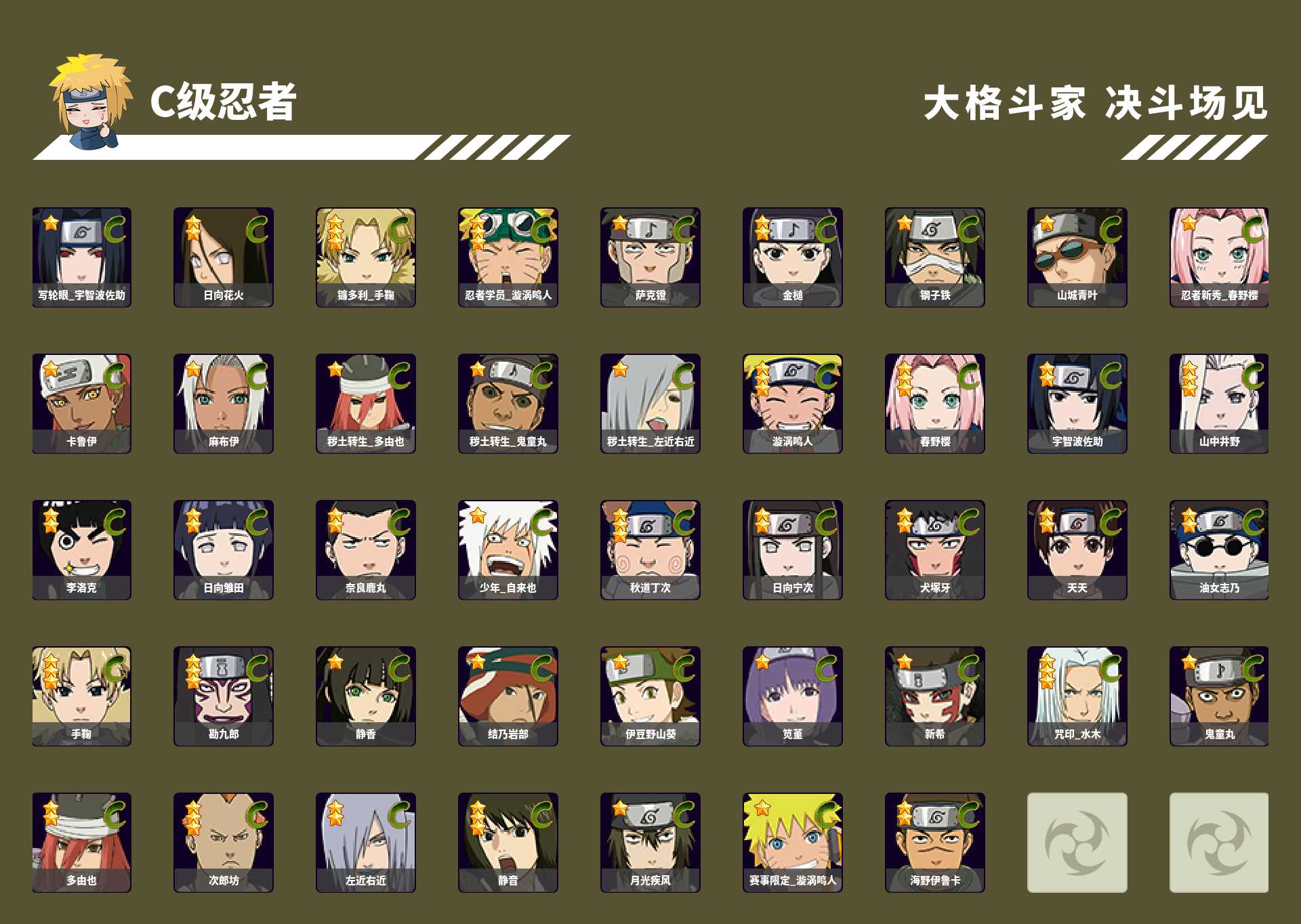Select the 忍者新秀_春野樱 portrait

pos(1219,257)
